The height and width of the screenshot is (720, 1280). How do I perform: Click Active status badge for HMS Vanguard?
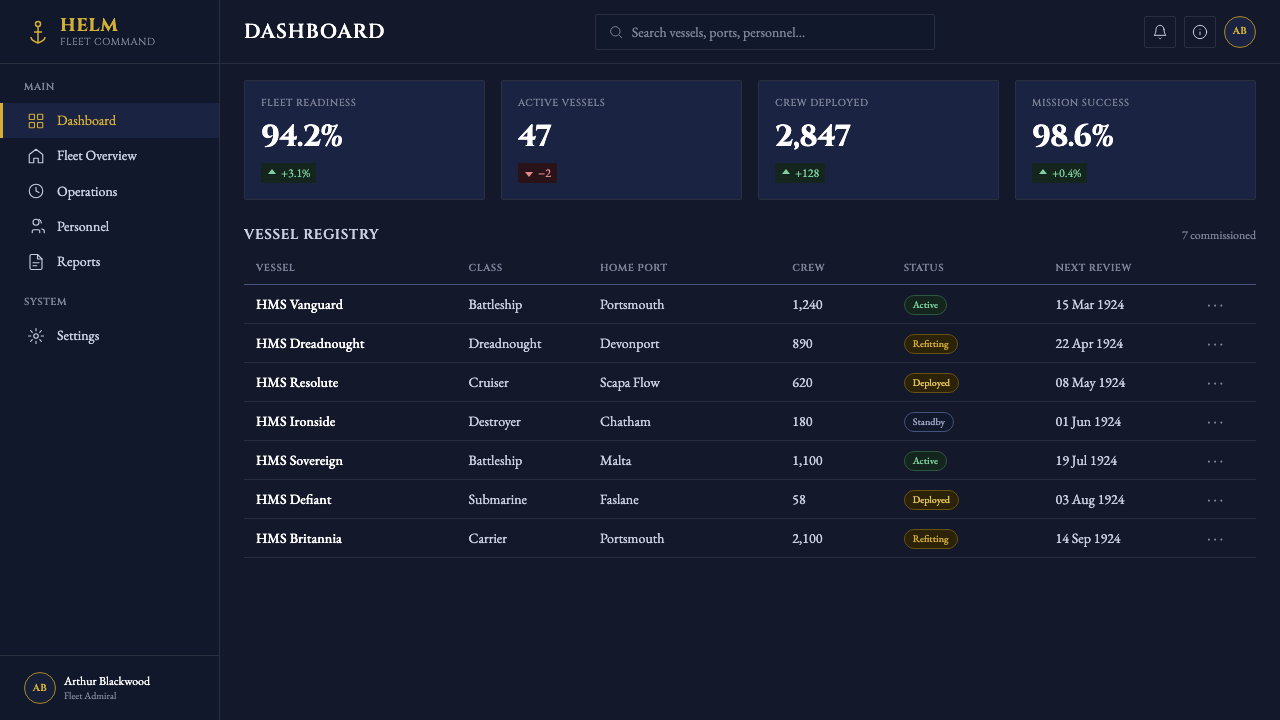tap(925, 305)
